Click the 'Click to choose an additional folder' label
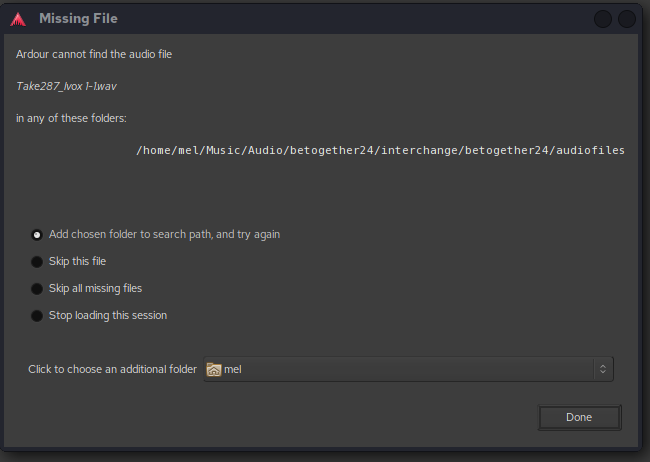Image resolution: width=650 pixels, height=462 pixels. click(x=112, y=369)
